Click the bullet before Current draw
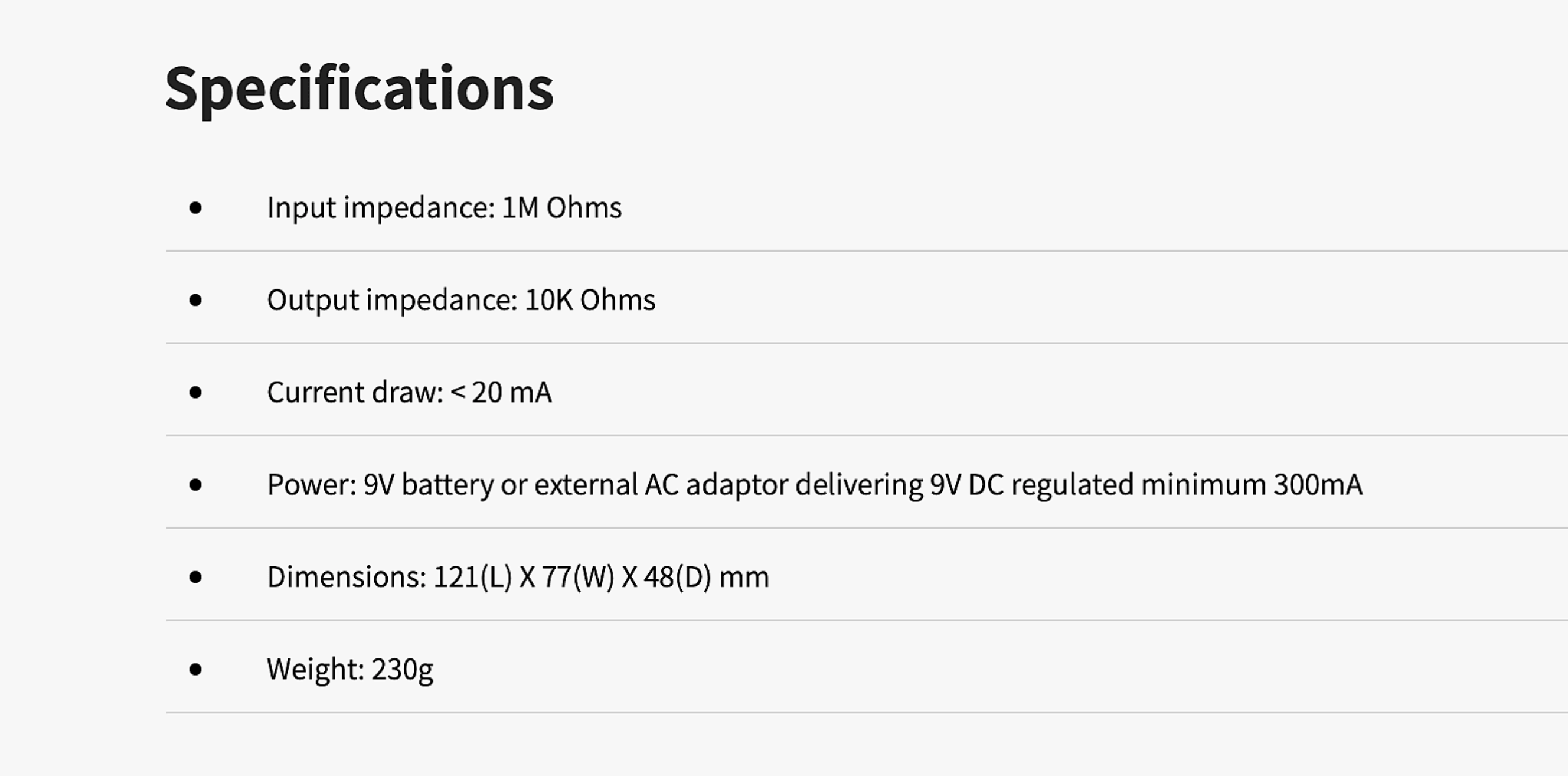The width and height of the screenshot is (1568, 776). [x=195, y=393]
